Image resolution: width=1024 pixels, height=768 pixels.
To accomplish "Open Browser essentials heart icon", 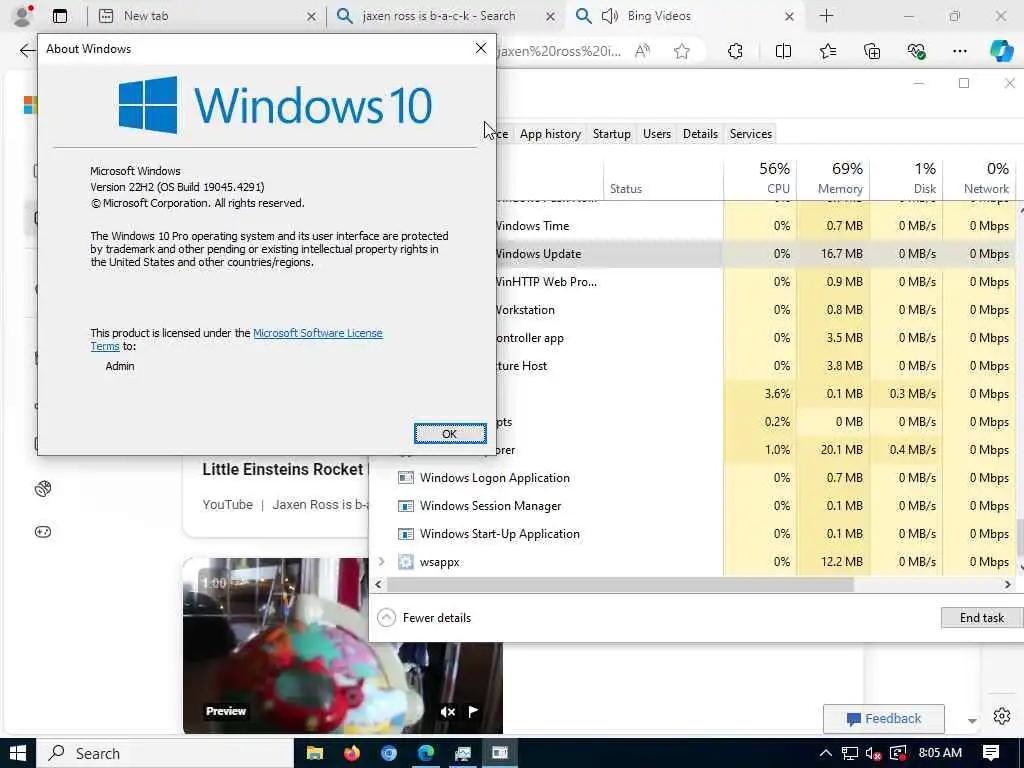I will (916, 51).
